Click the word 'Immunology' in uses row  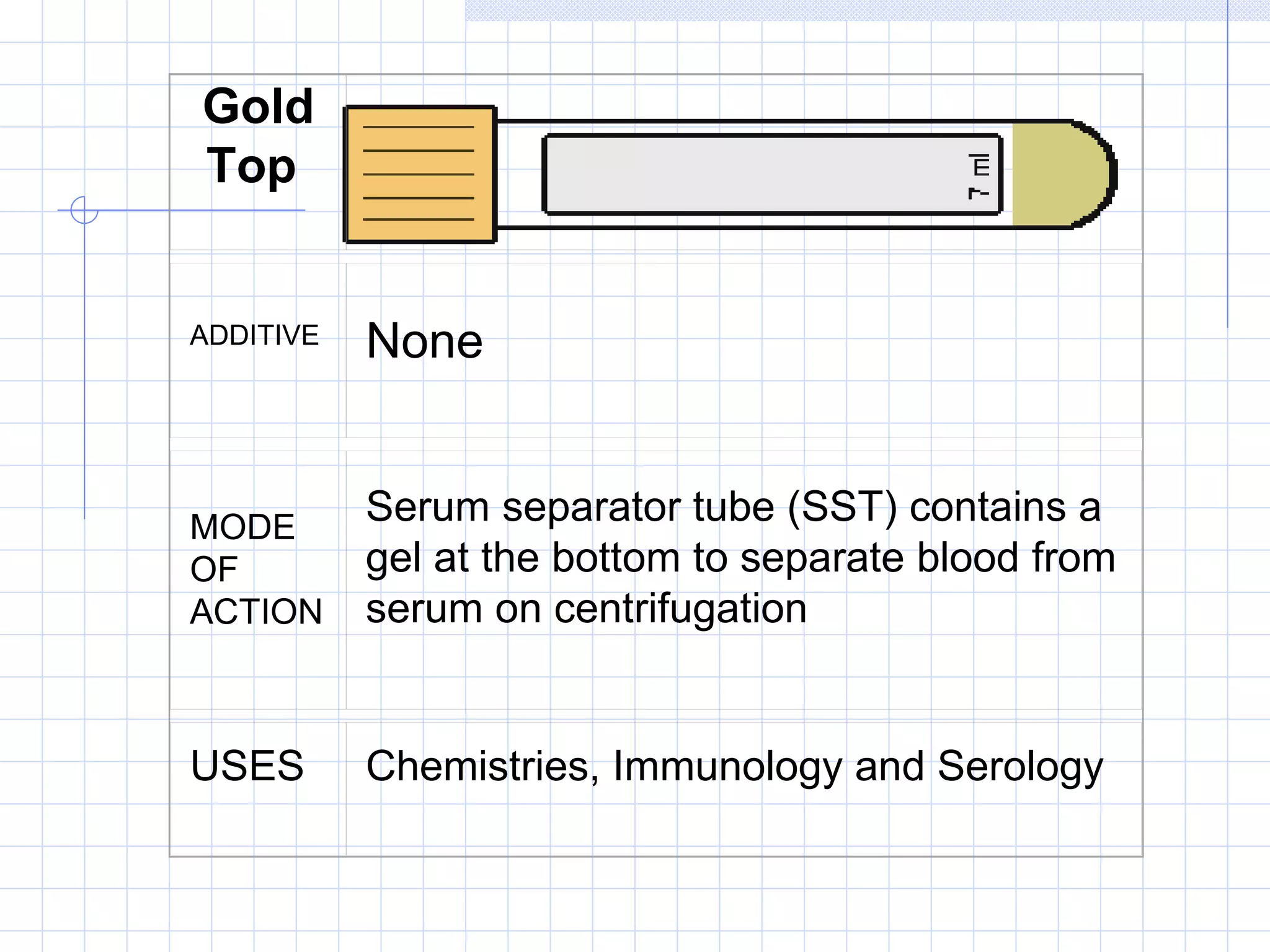(x=727, y=767)
